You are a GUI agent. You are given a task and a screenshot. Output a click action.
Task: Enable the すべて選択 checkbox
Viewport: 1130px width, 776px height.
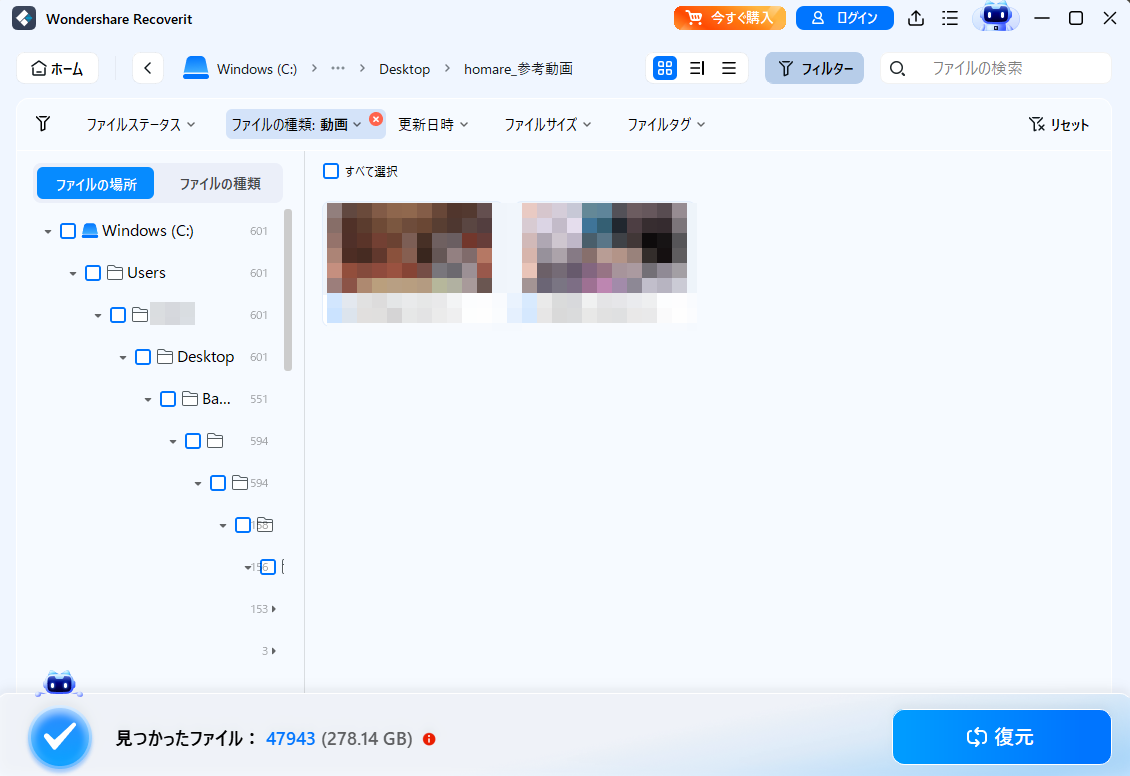coord(331,171)
